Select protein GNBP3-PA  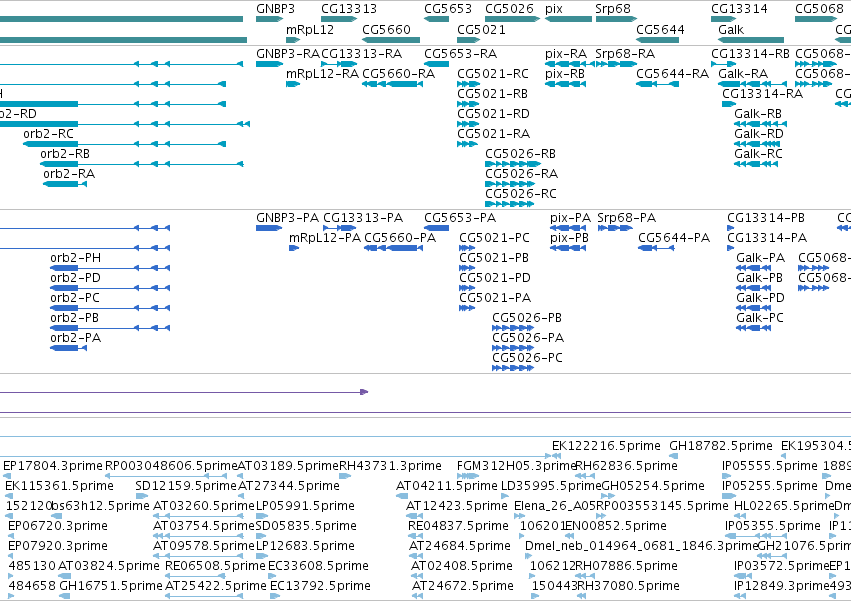click(288, 218)
